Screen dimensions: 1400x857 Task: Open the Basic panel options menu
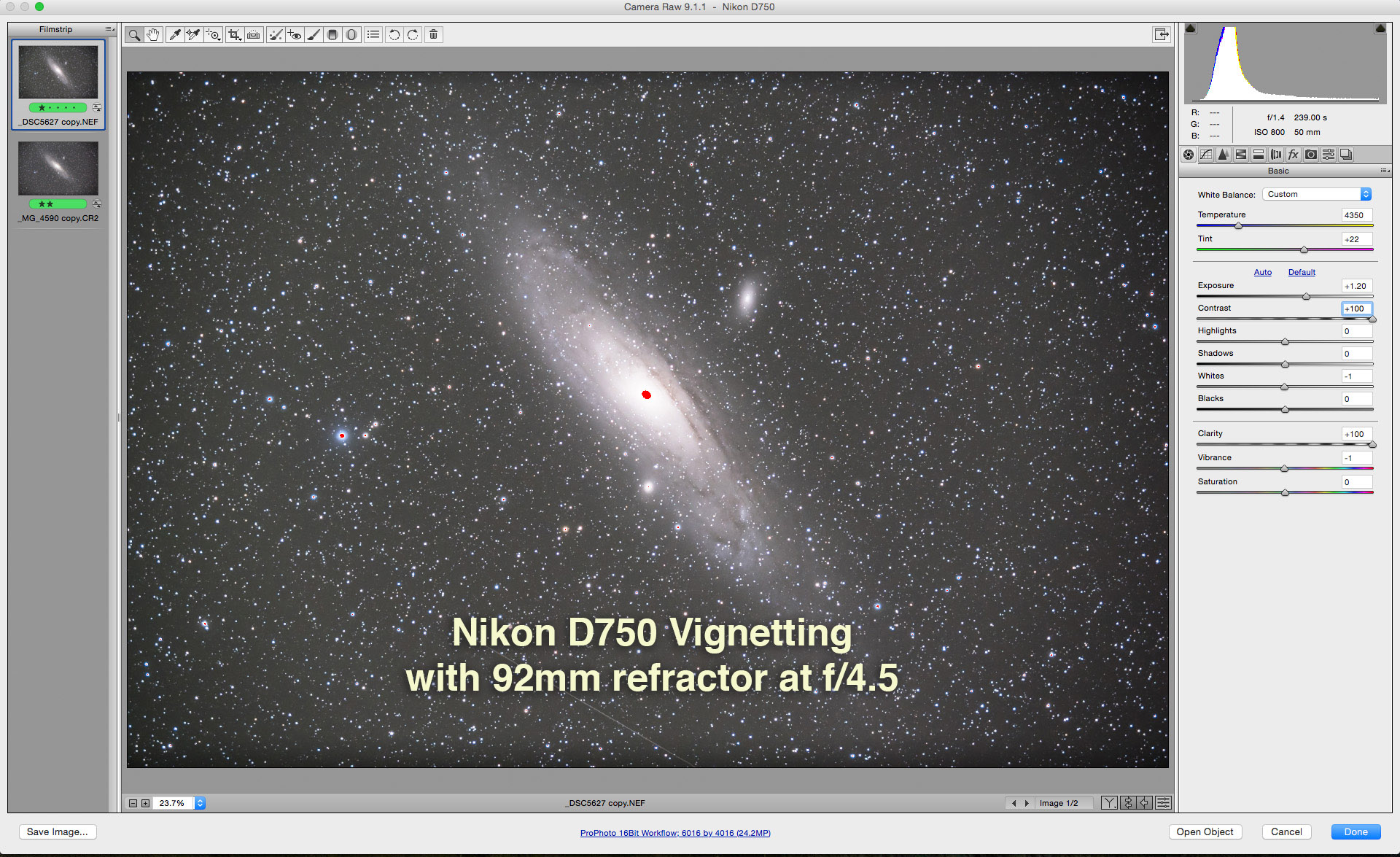[1384, 171]
